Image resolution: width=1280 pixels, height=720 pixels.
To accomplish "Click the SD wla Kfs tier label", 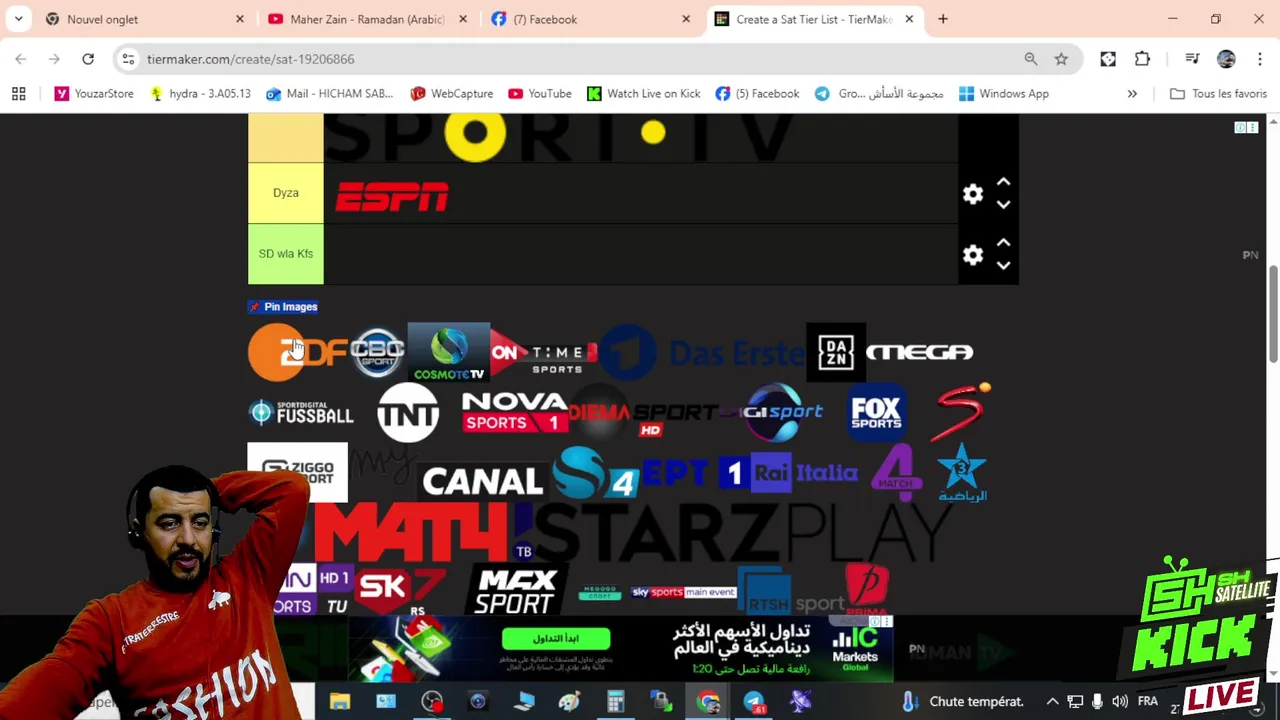I will [286, 254].
